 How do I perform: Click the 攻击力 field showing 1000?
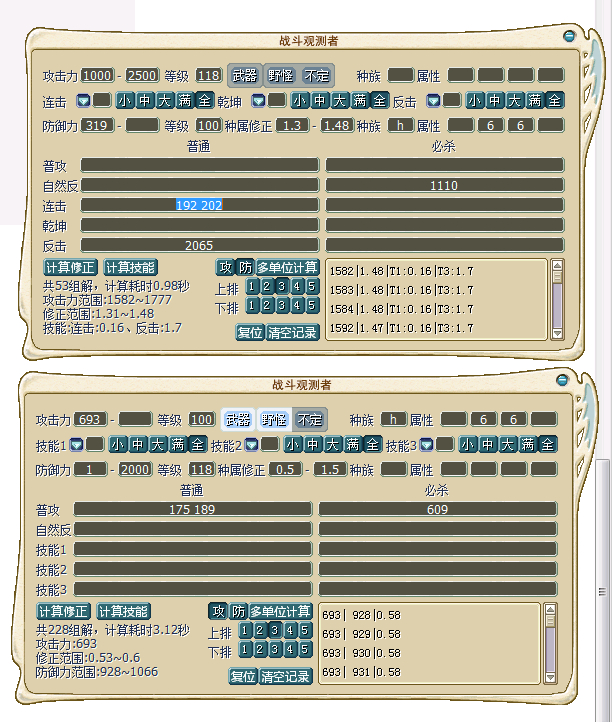[98, 75]
